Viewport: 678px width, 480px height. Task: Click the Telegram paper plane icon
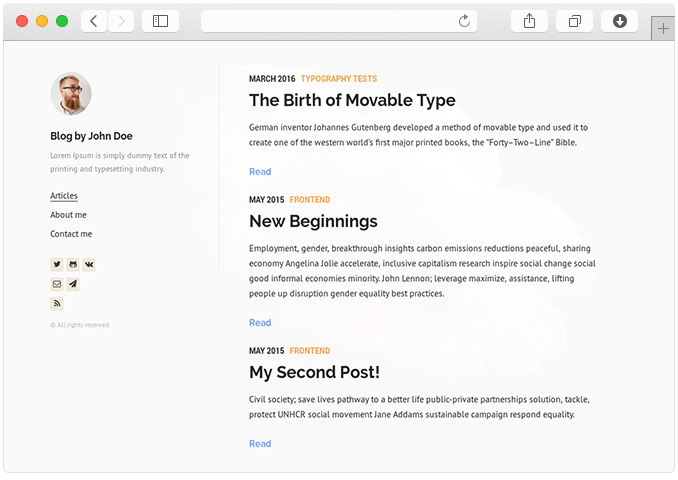point(73,284)
